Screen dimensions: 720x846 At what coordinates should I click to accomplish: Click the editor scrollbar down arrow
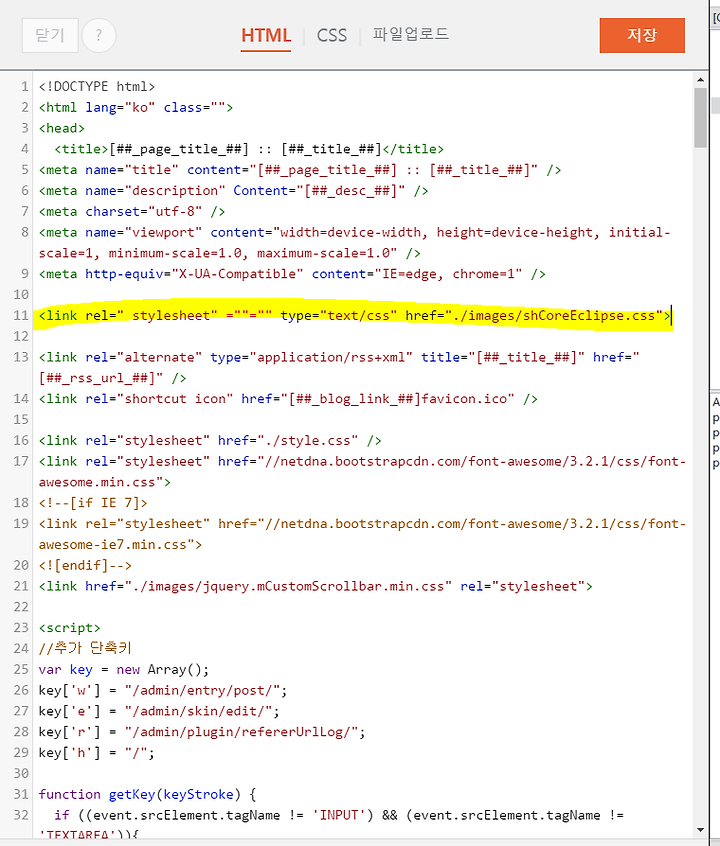click(701, 830)
